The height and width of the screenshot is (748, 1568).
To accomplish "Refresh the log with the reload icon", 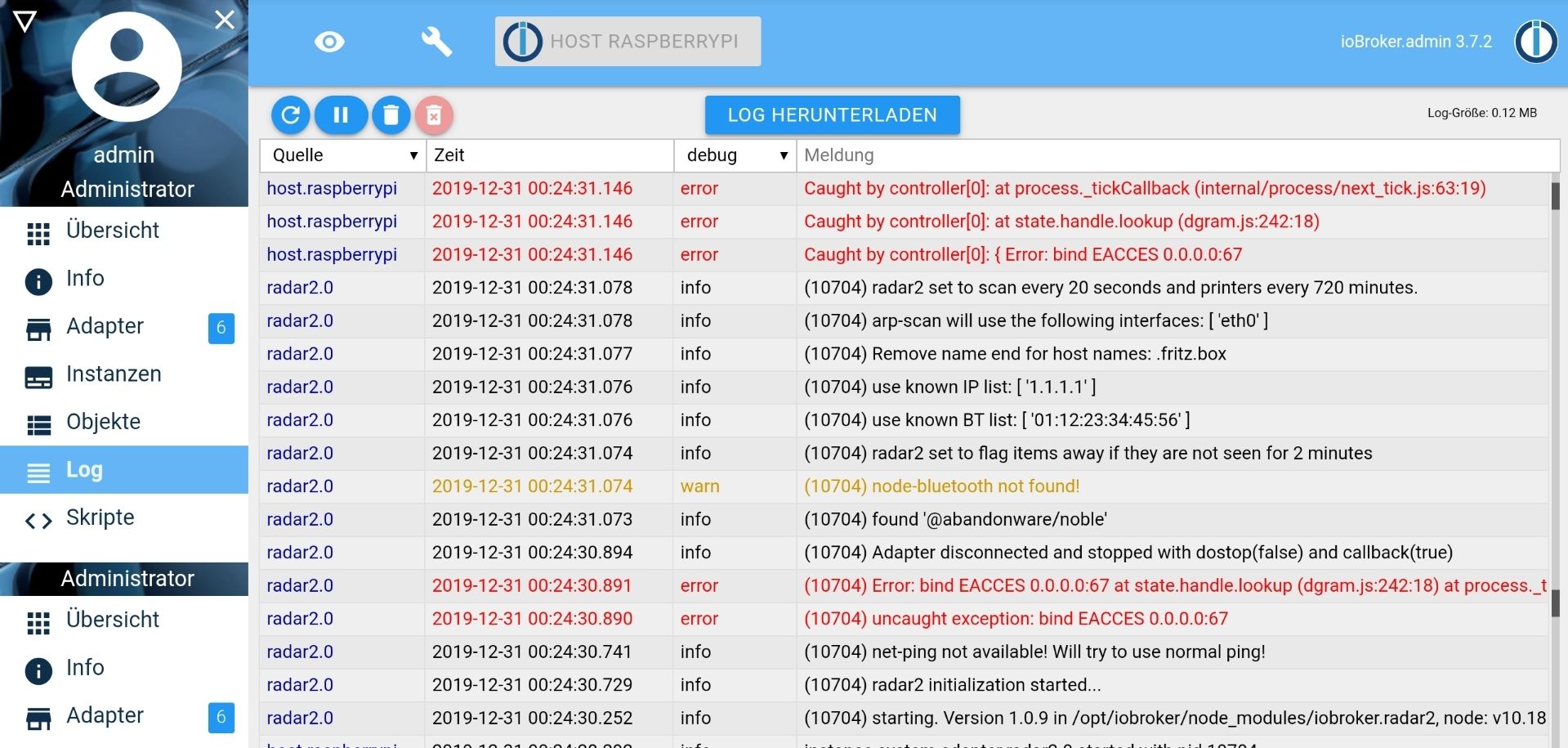I will 290,115.
